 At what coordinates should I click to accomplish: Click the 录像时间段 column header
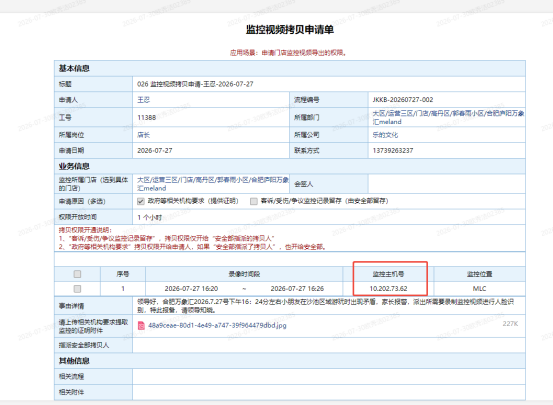click(244, 274)
